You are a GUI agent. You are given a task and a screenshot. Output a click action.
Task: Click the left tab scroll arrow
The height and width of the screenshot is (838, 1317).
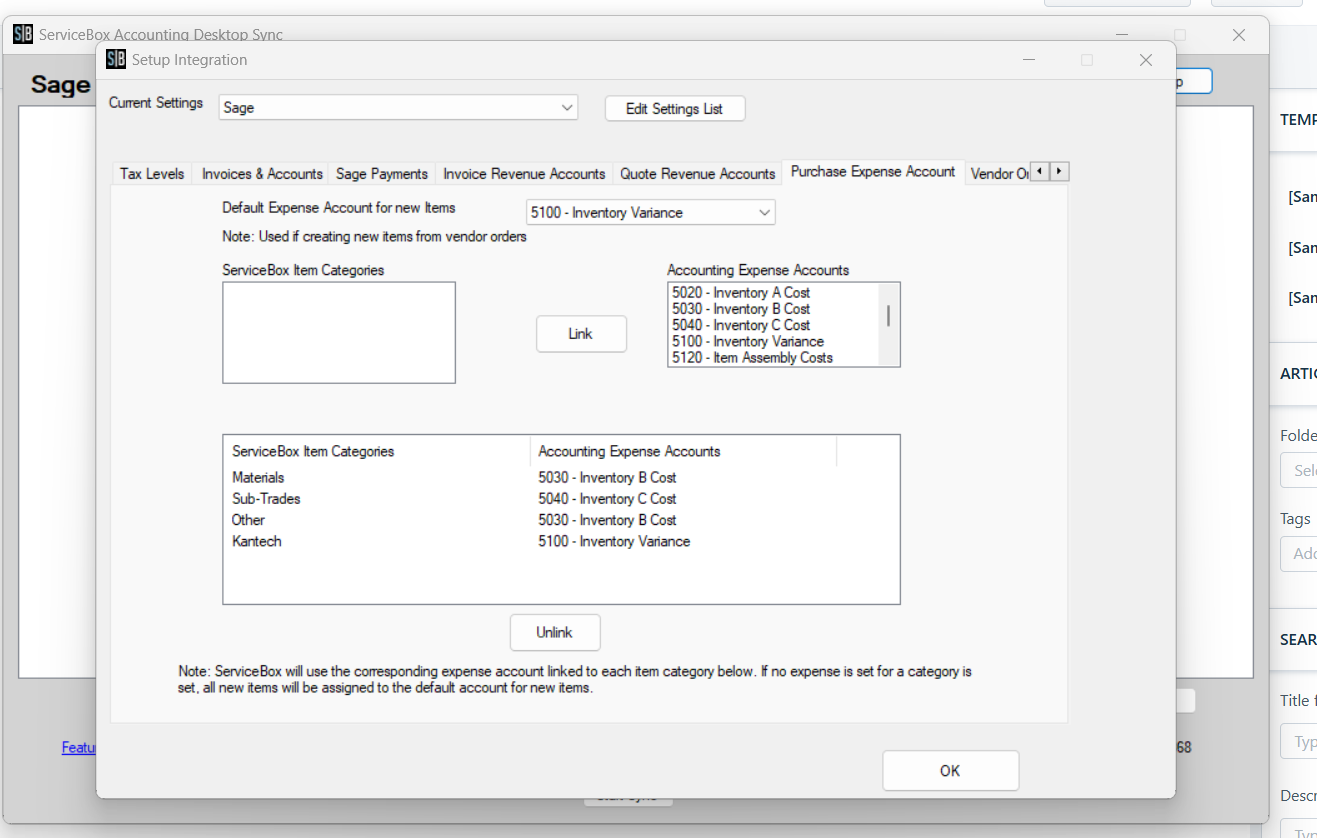pos(1040,172)
